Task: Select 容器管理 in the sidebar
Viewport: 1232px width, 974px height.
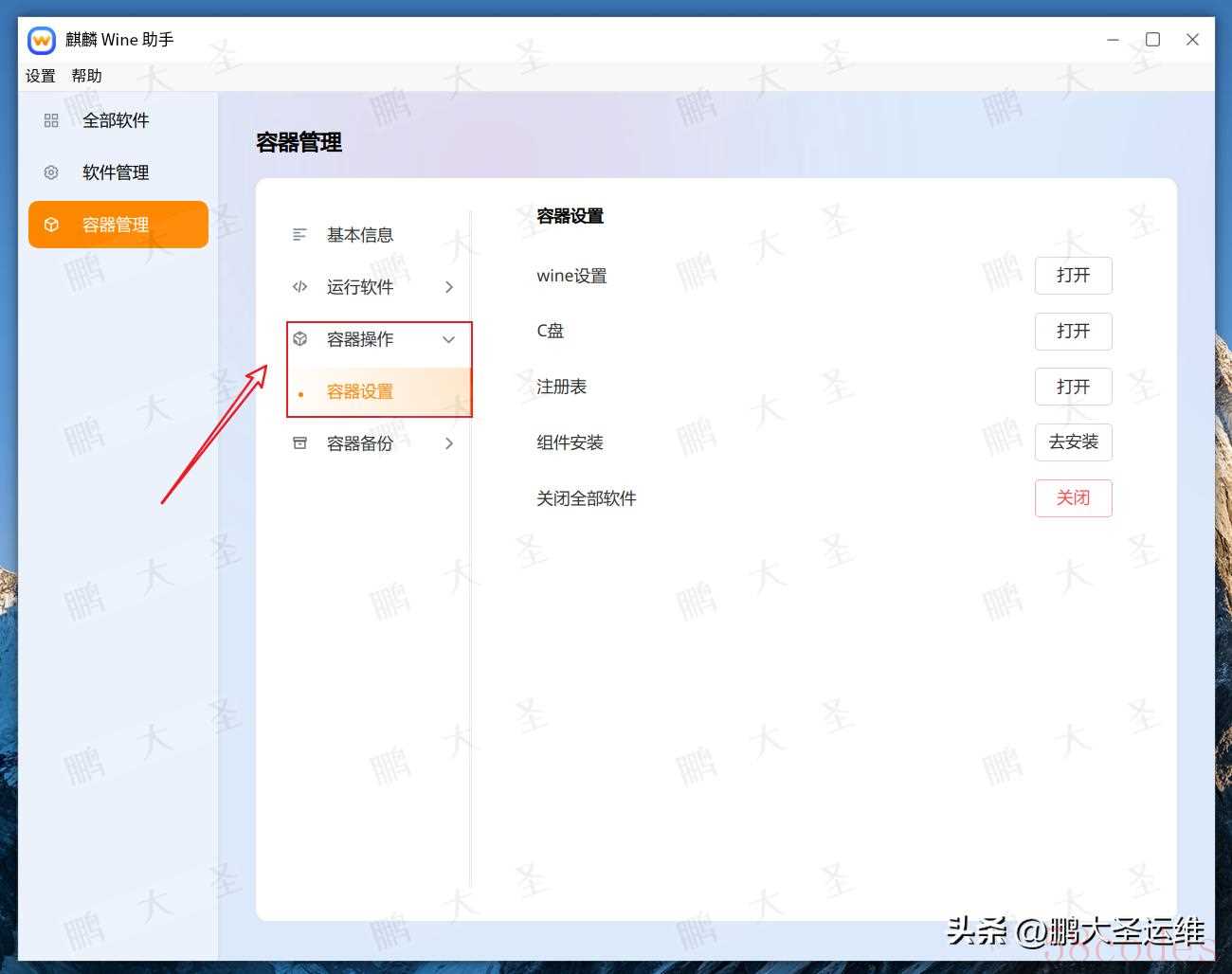Action: [118, 225]
